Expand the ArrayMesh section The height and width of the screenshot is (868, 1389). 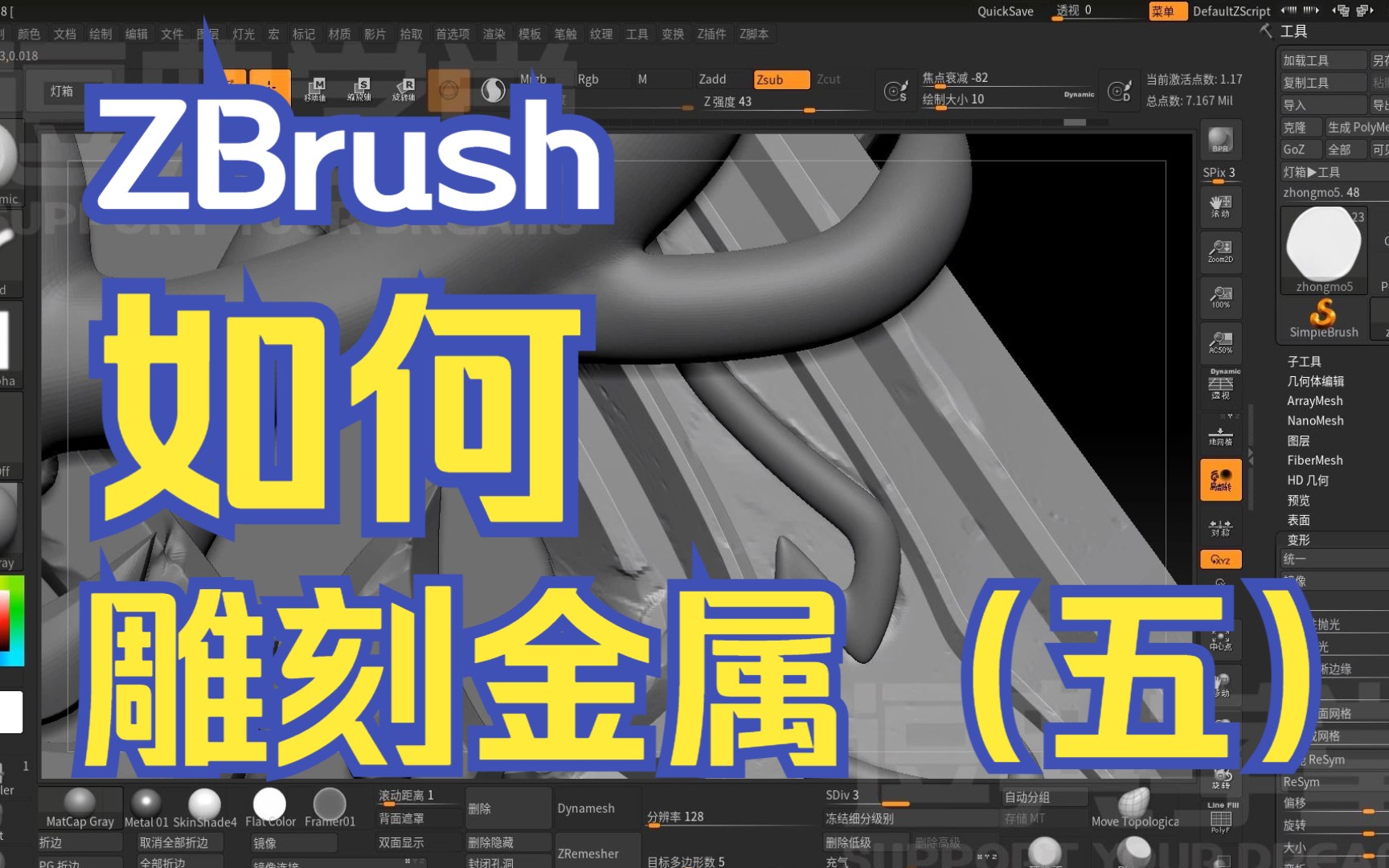pyautogui.click(x=1314, y=401)
